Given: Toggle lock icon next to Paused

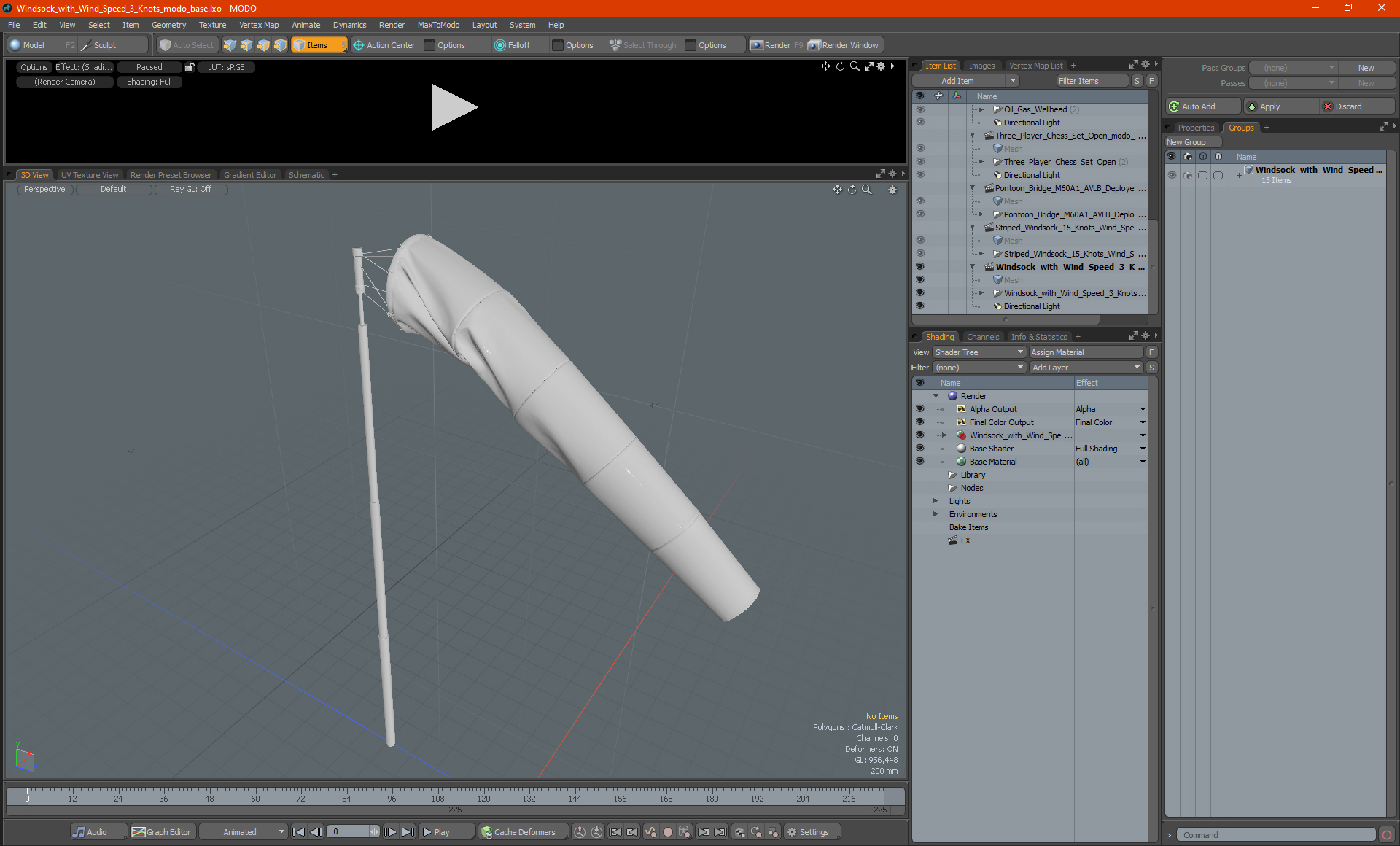Looking at the screenshot, I should (190, 67).
